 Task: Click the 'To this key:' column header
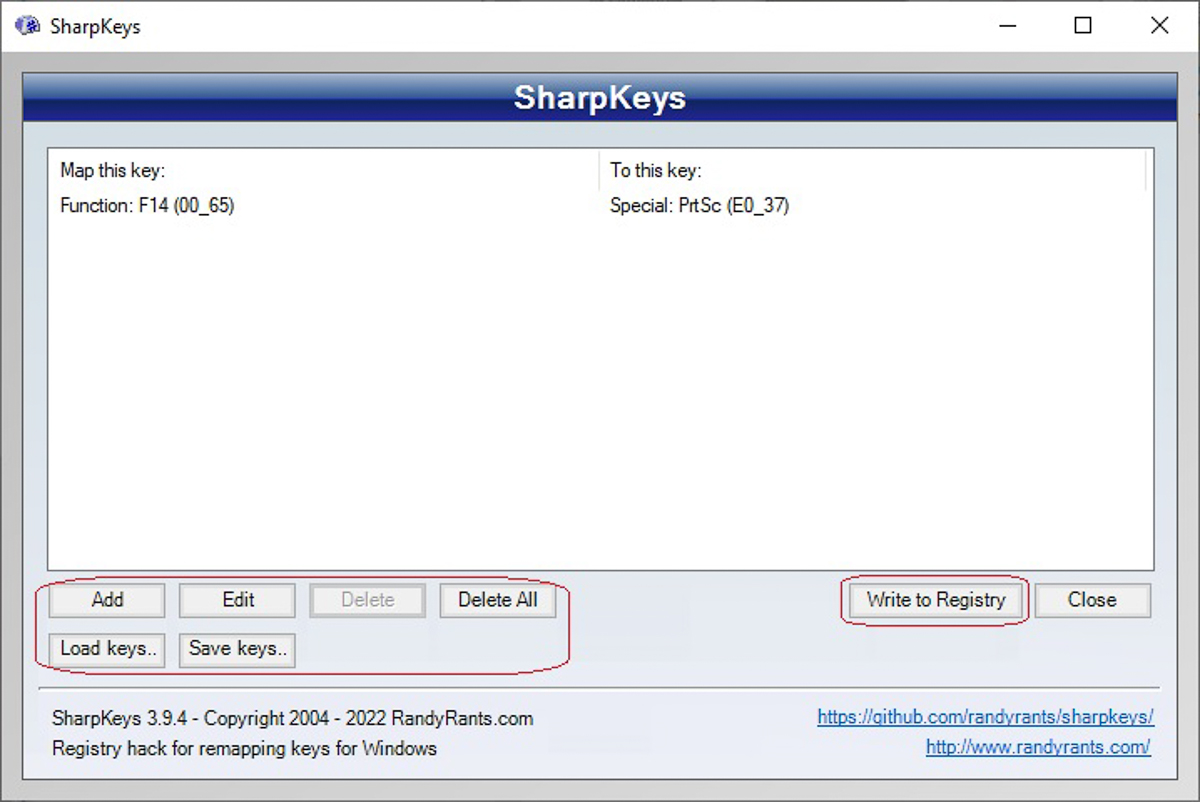pos(656,171)
